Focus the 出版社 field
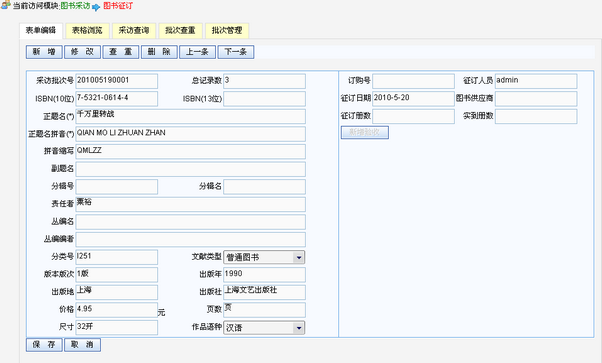The width and height of the screenshot is (602, 363). pos(264,292)
